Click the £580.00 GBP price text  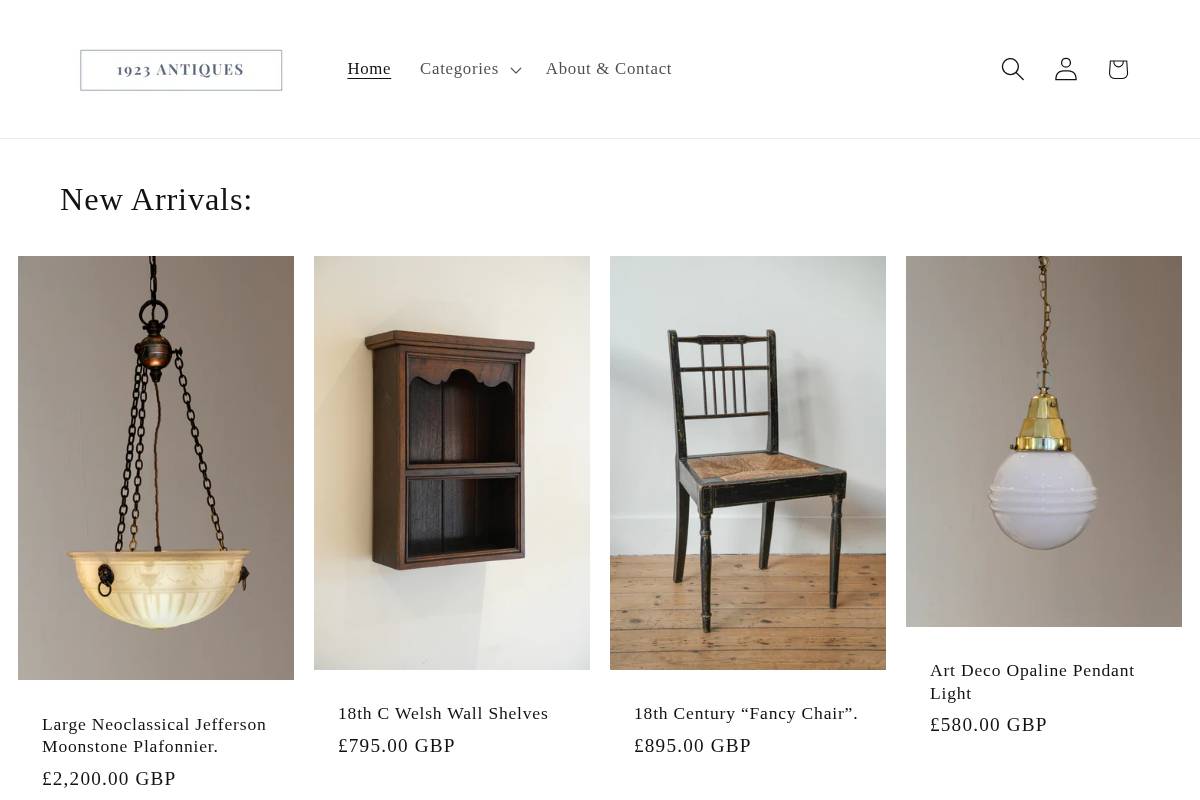pyautogui.click(x=988, y=724)
